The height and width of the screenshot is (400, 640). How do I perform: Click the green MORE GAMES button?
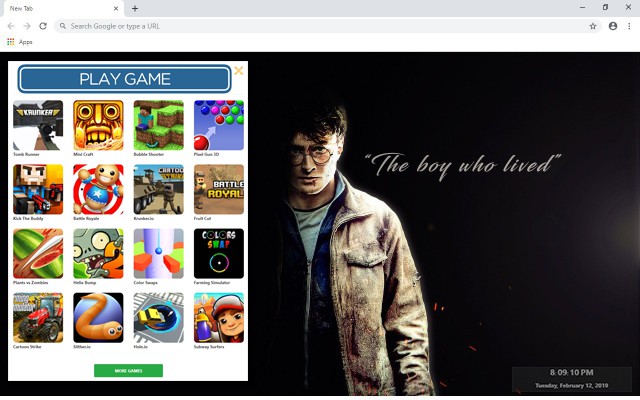128,371
